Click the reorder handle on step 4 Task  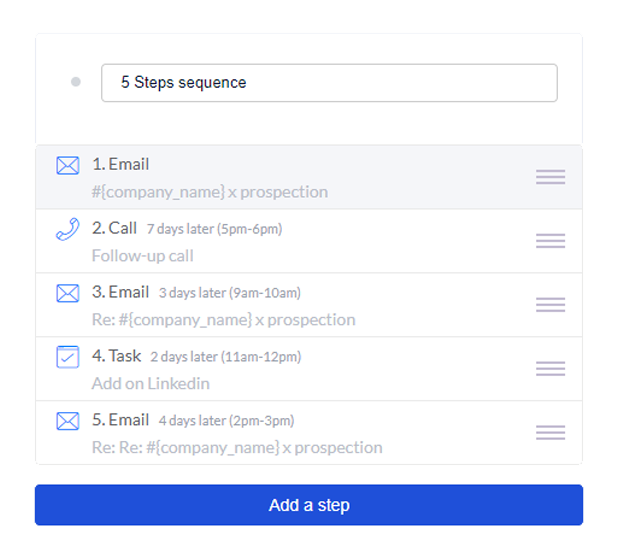tap(551, 369)
